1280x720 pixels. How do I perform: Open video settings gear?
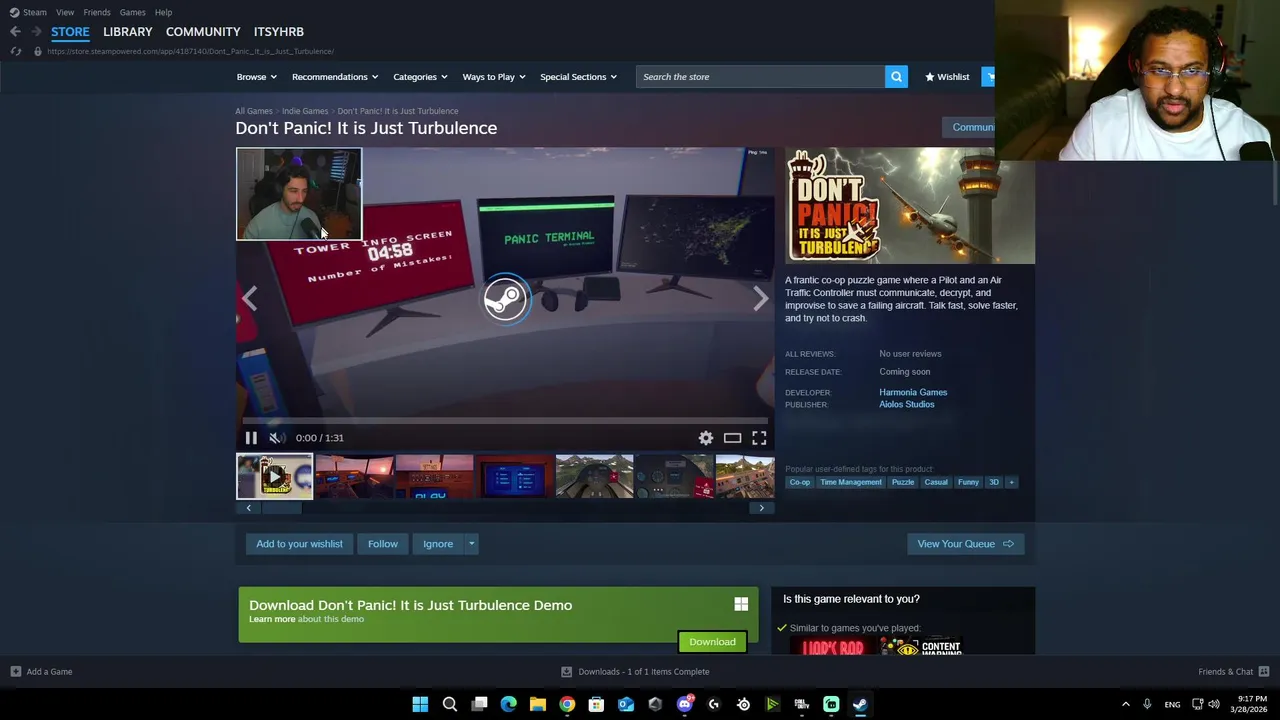tap(706, 438)
